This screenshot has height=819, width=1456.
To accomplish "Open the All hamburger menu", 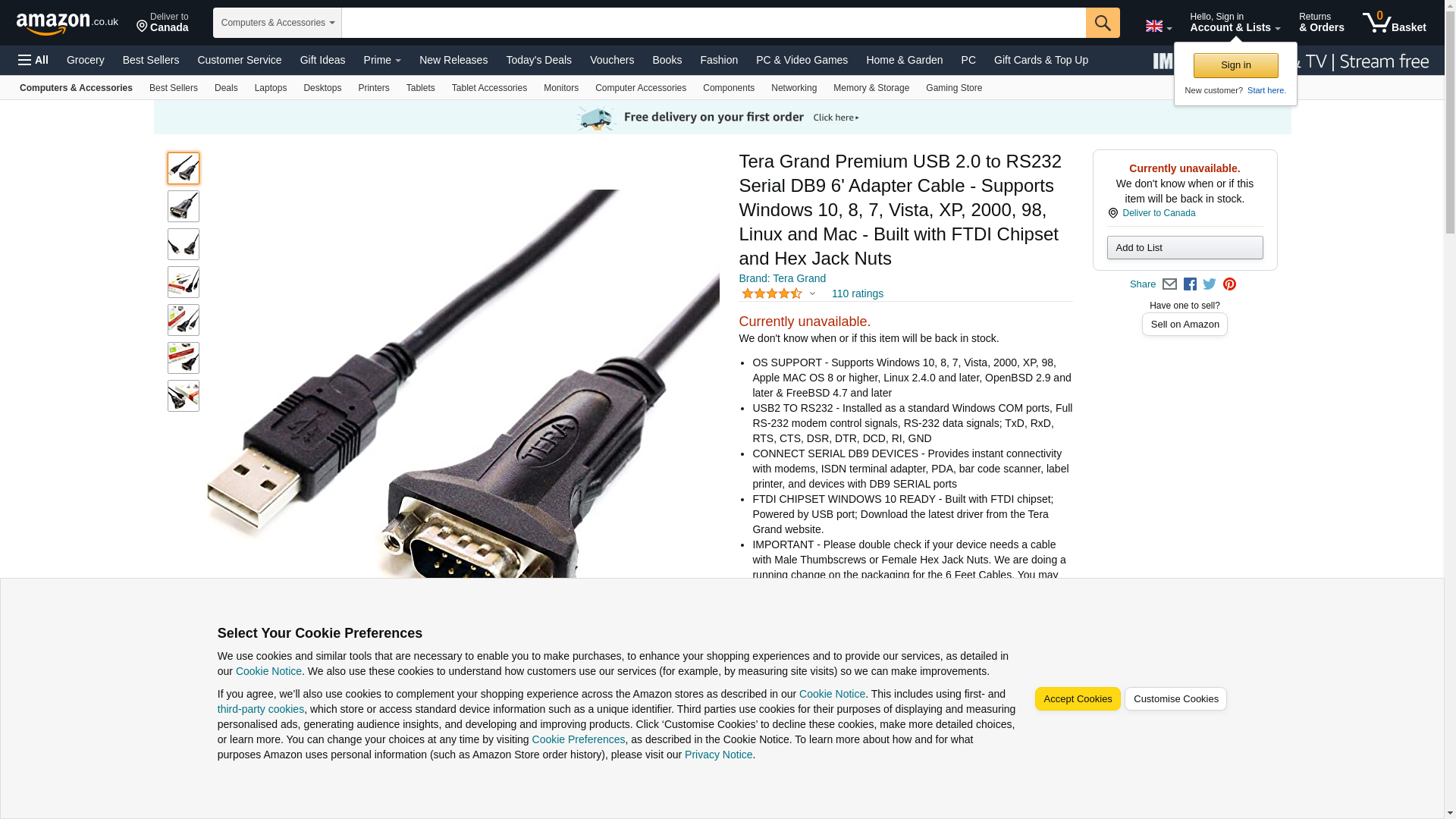I will click(x=33, y=60).
